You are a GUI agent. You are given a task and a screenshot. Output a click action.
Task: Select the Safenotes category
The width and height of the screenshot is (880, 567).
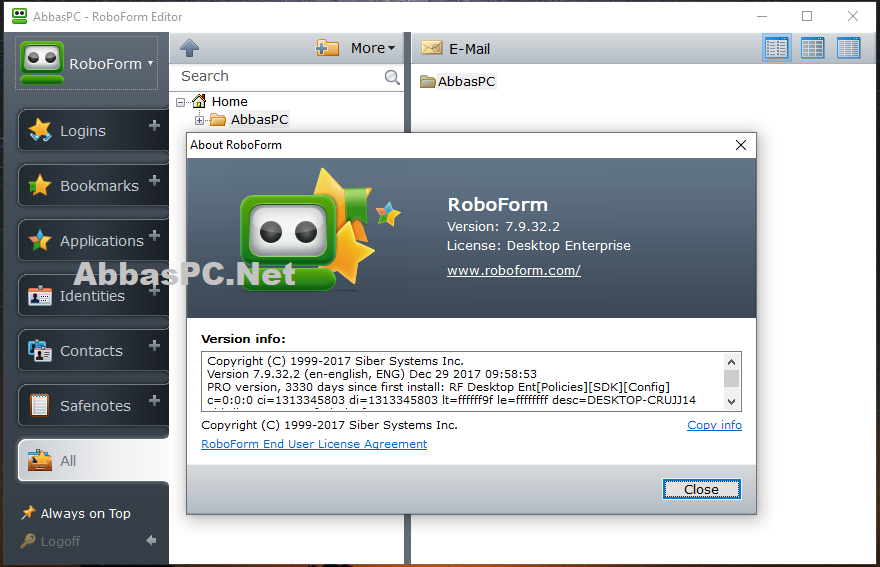point(93,405)
